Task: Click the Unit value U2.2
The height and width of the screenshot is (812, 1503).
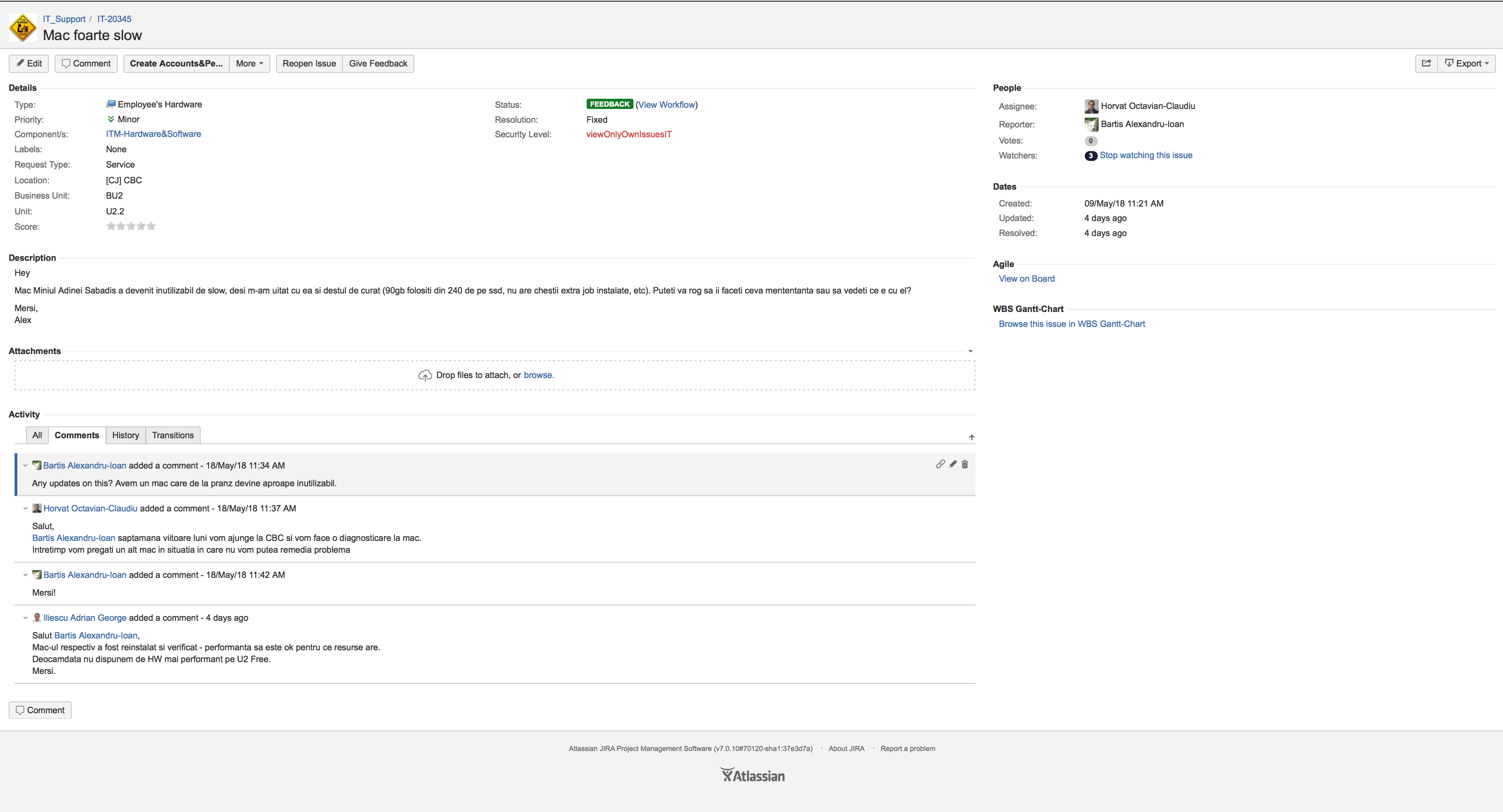Action: pyautogui.click(x=115, y=211)
